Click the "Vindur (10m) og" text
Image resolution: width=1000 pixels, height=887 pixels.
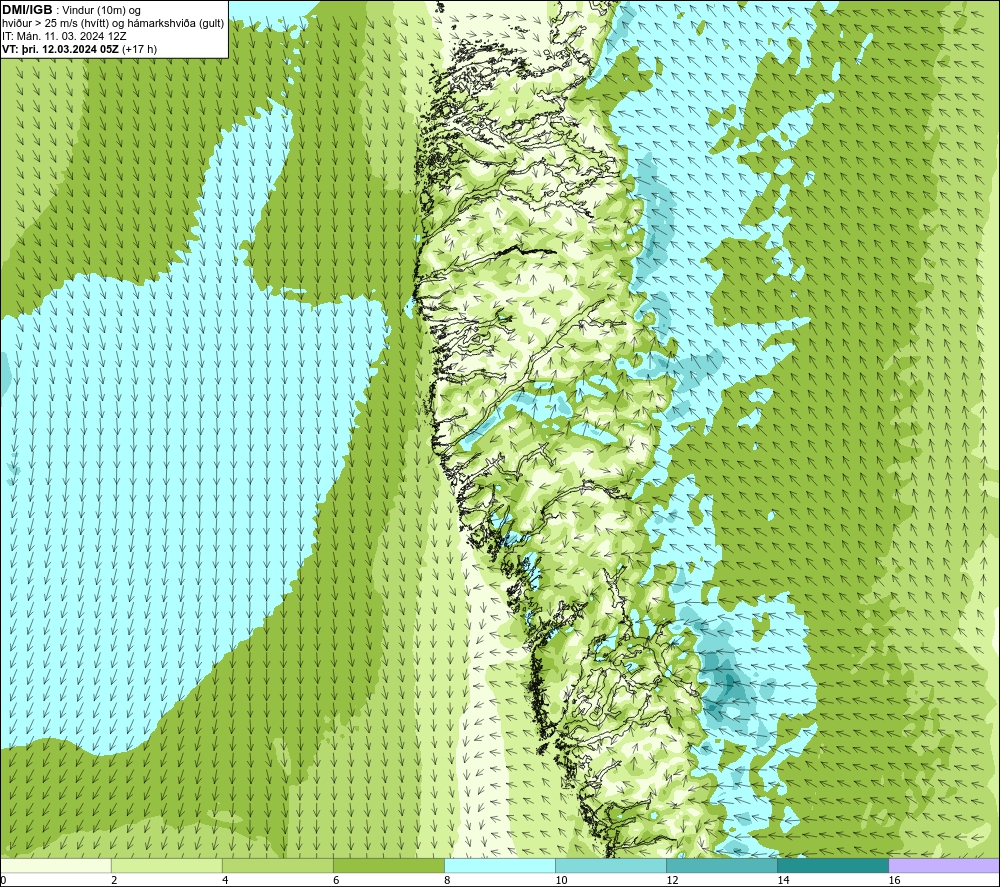(103, 11)
